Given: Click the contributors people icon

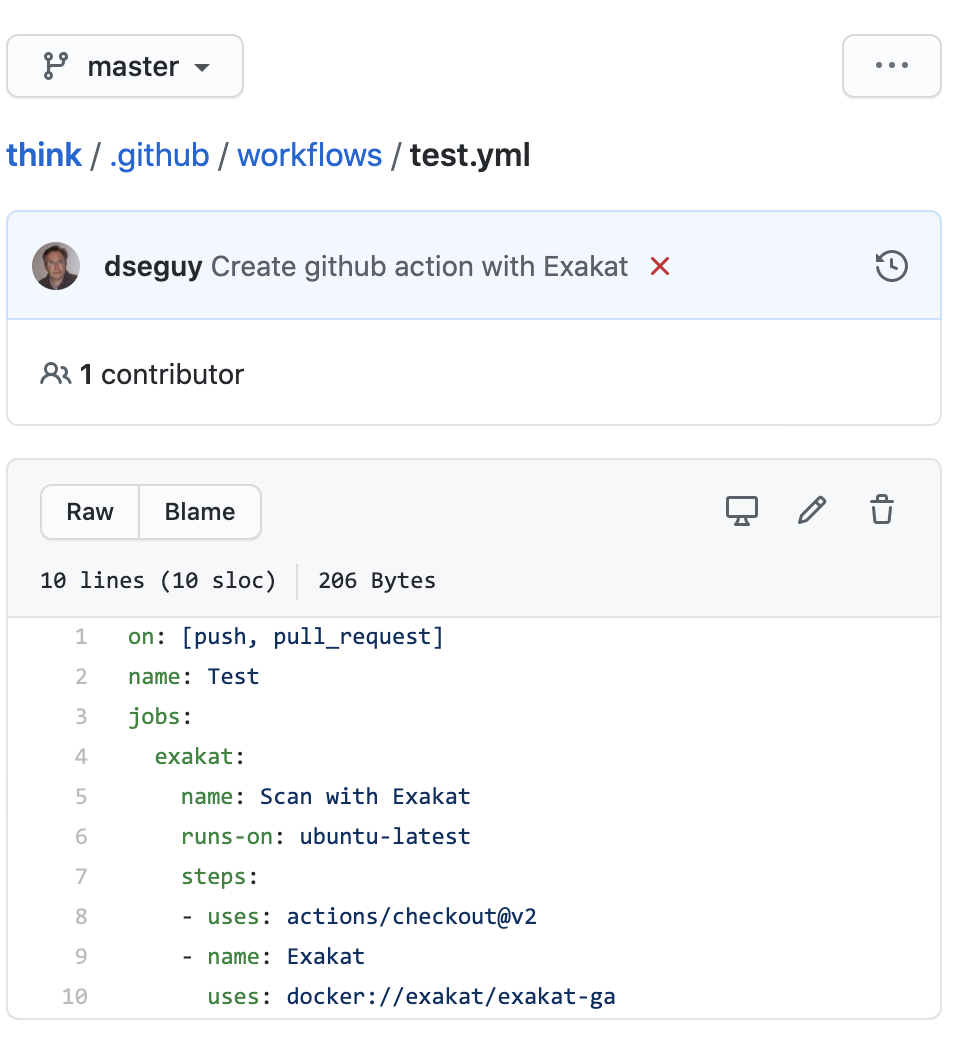Looking at the screenshot, I should (56, 374).
